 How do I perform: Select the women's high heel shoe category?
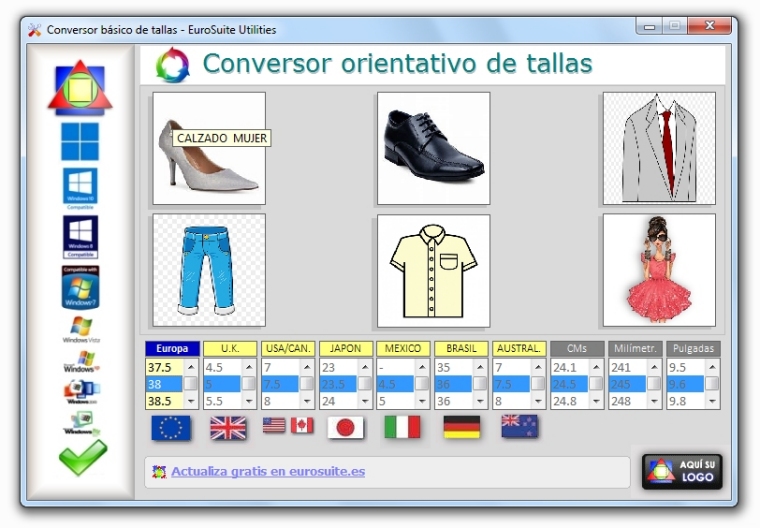(x=208, y=148)
